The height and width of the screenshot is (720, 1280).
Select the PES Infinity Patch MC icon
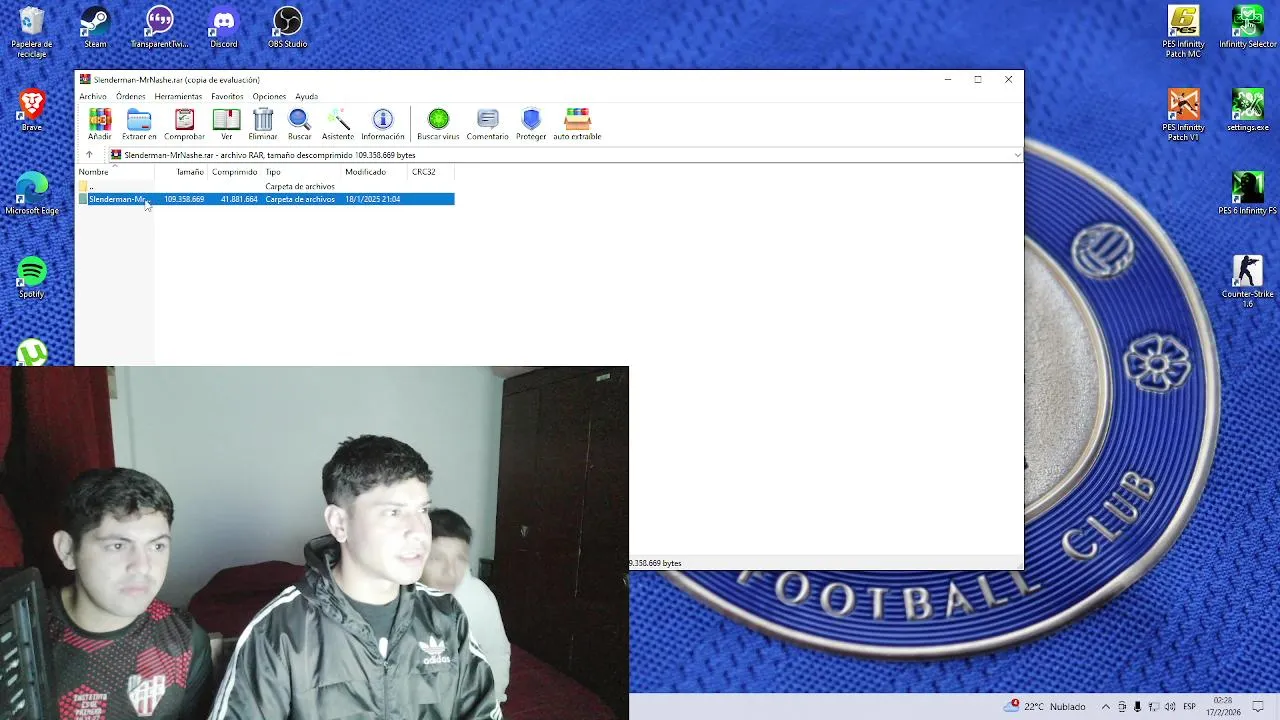(1184, 33)
